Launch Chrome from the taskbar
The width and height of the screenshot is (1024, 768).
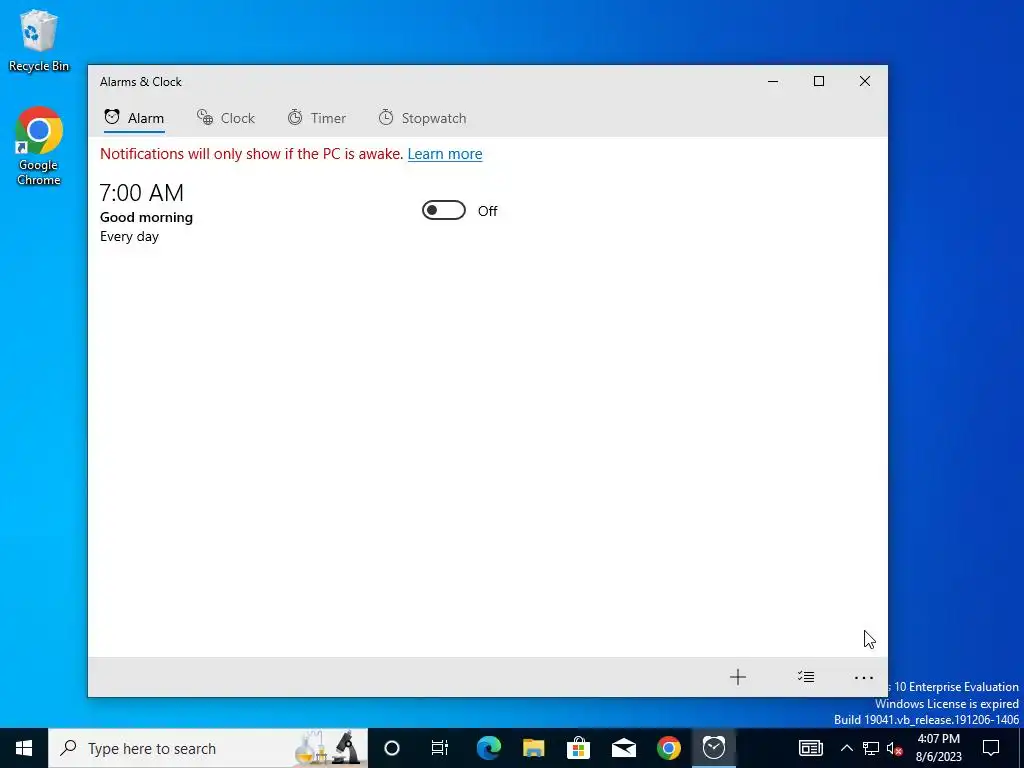coord(669,748)
